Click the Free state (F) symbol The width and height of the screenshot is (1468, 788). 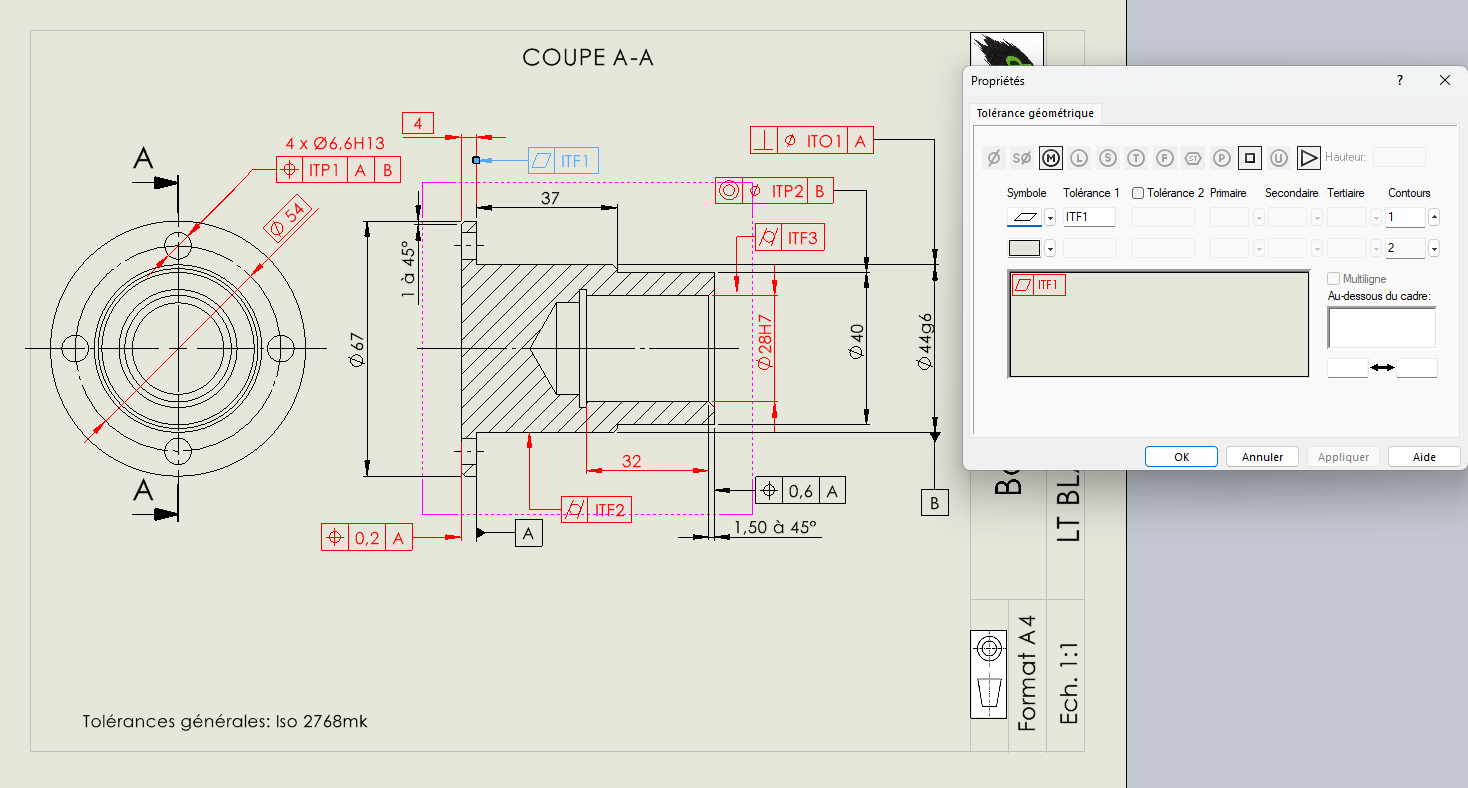coord(1164,157)
